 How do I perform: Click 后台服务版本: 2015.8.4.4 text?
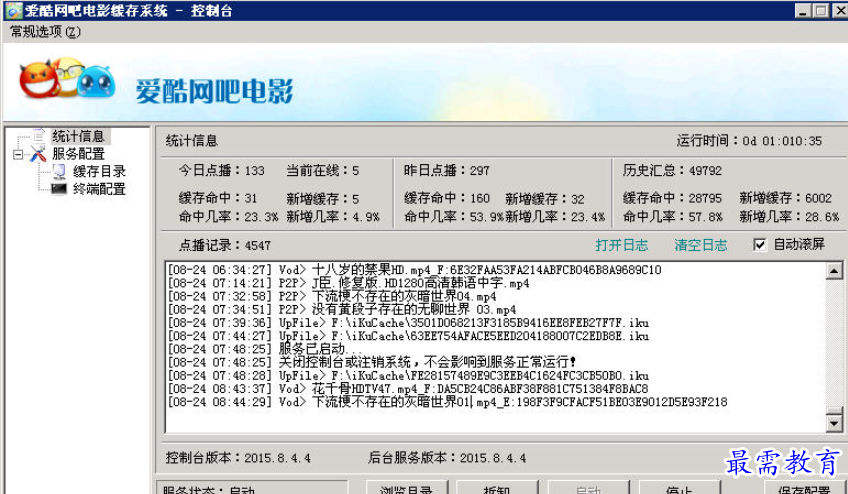[x=447, y=458]
